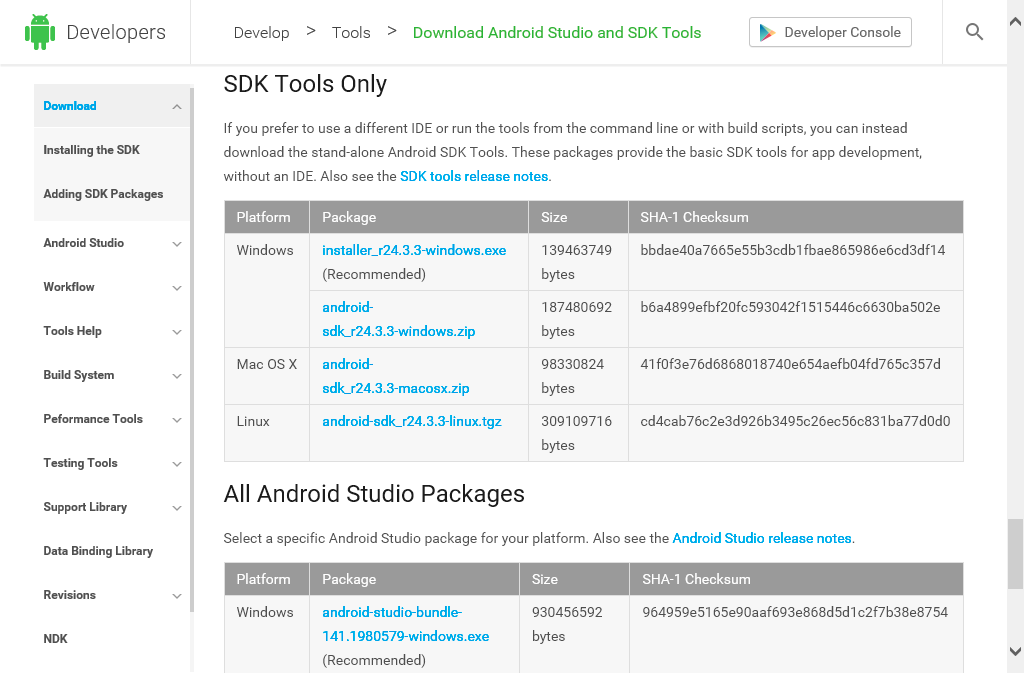Download android-sdk_r24.3.3-linux.tgz
1024x673 pixels.
[x=412, y=421]
